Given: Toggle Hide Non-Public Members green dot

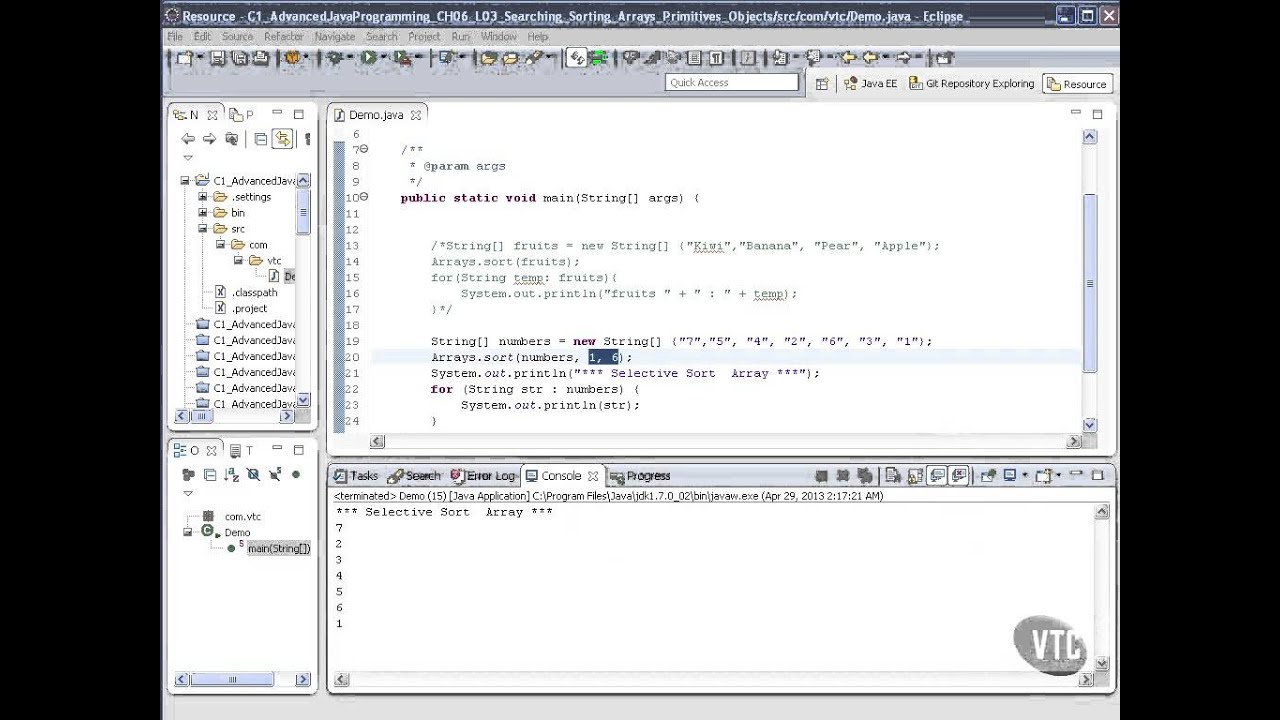Looking at the screenshot, I should point(296,475).
